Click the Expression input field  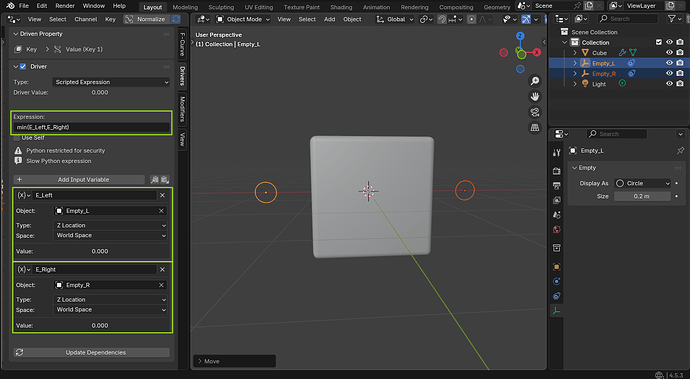tap(91, 127)
